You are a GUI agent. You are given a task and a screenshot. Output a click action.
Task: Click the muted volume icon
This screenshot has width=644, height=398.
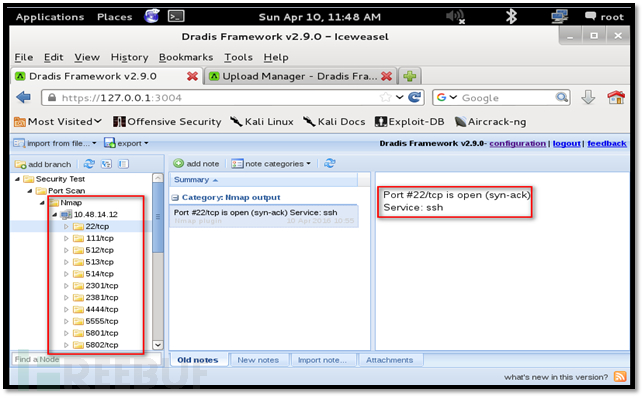[x=455, y=16]
